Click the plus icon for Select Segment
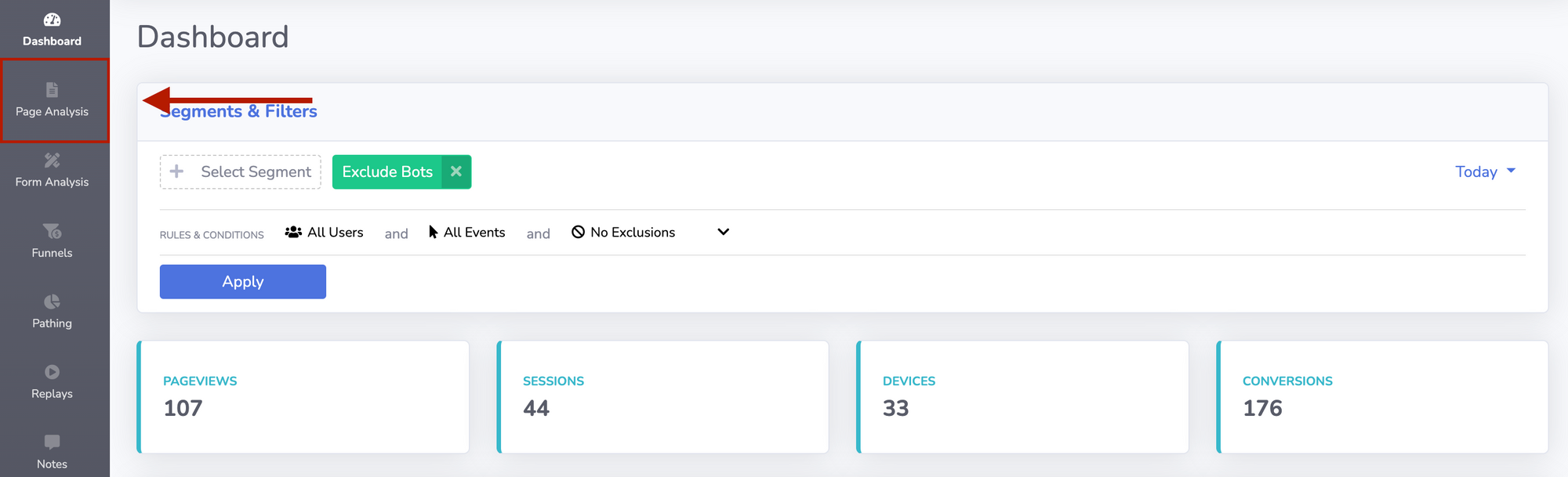 pos(177,172)
